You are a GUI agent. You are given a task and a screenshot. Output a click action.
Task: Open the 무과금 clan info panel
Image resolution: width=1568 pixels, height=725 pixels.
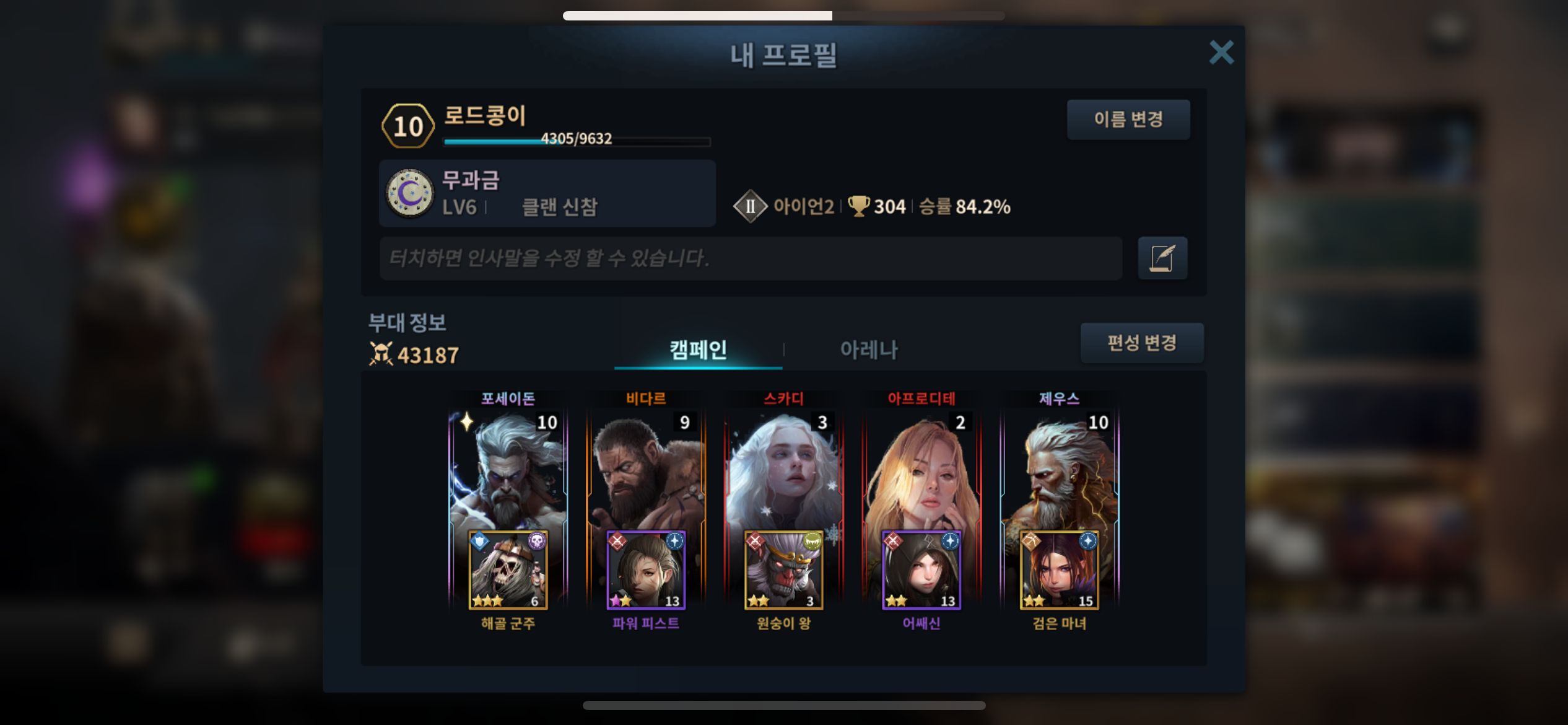(547, 193)
